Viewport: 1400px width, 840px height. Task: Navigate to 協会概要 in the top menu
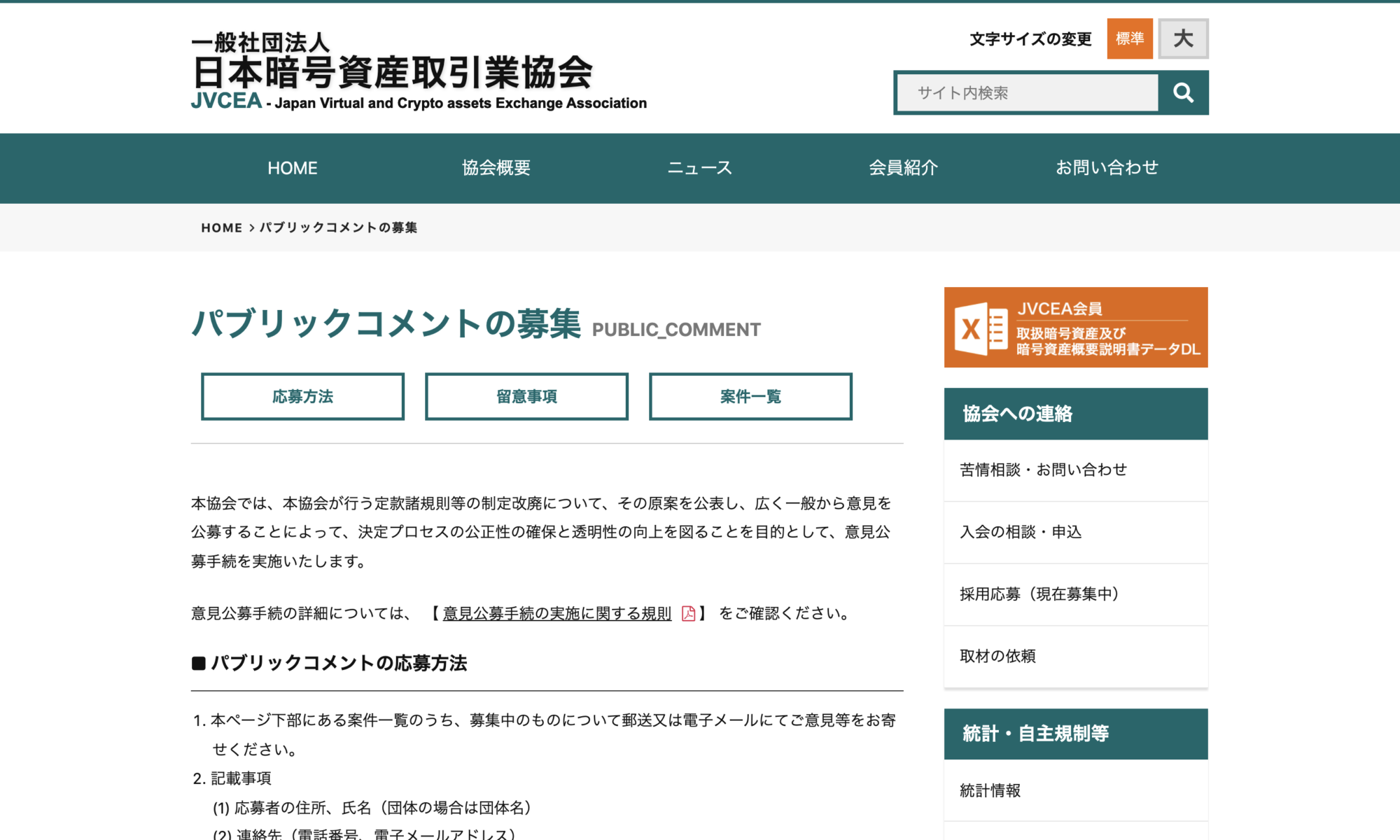point(496,168)
